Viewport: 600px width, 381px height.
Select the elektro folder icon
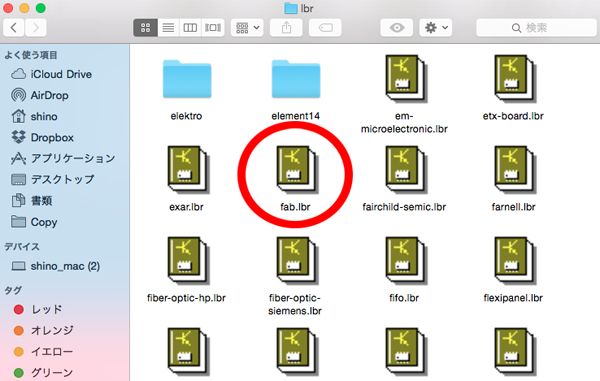[187, 79]
